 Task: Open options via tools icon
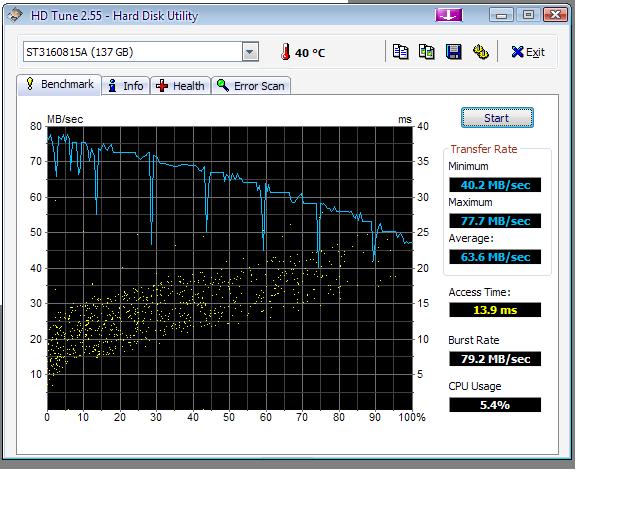click(x=480, y=52)
